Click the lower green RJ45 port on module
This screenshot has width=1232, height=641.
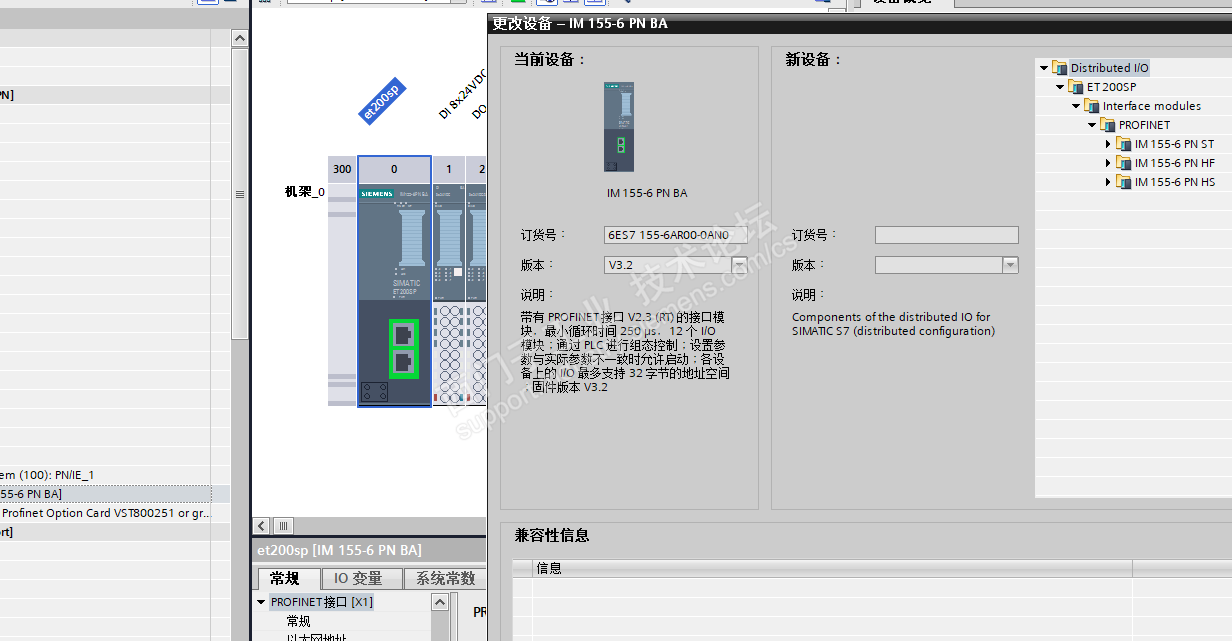403,362
